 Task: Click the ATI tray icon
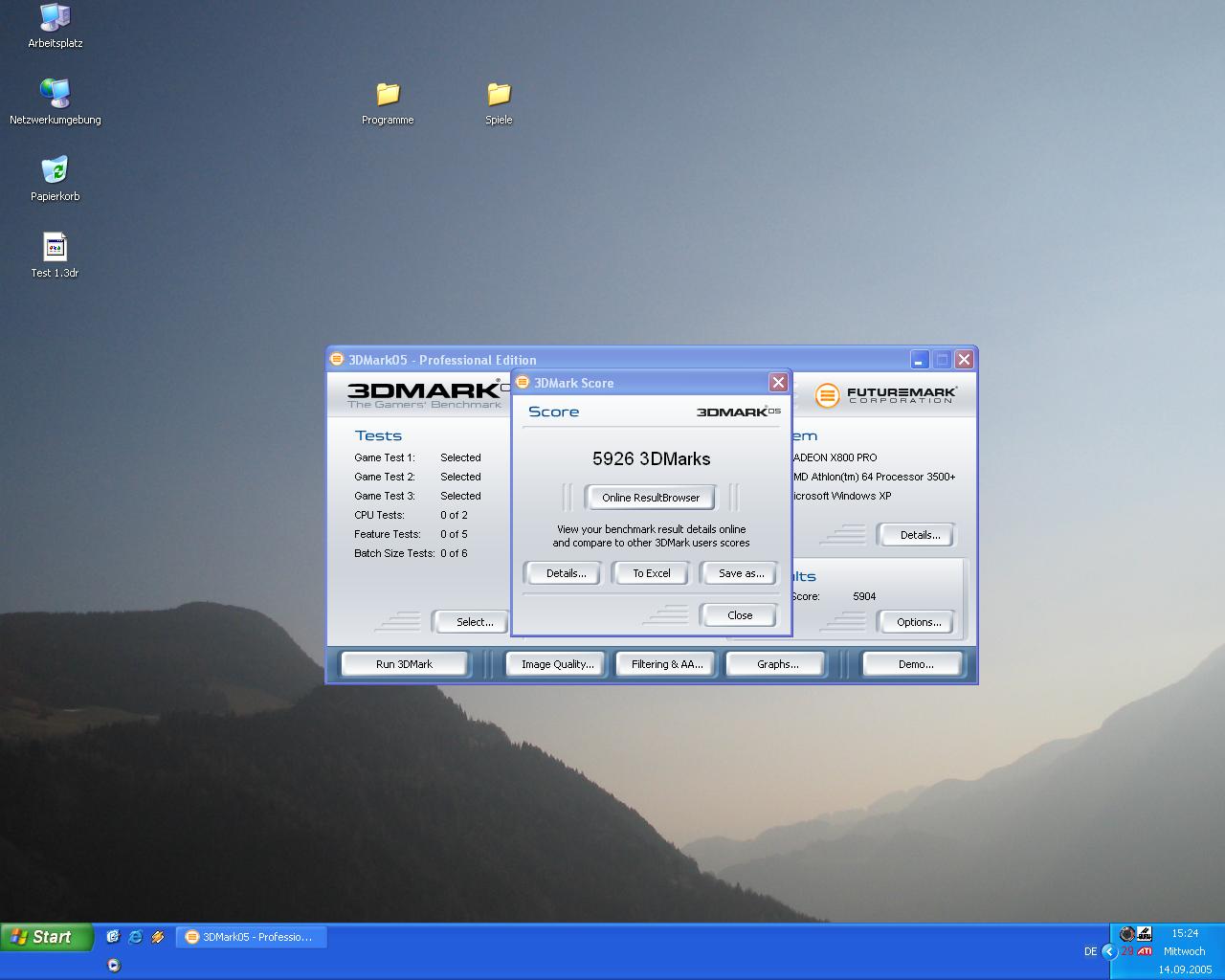pos(1145,951)
